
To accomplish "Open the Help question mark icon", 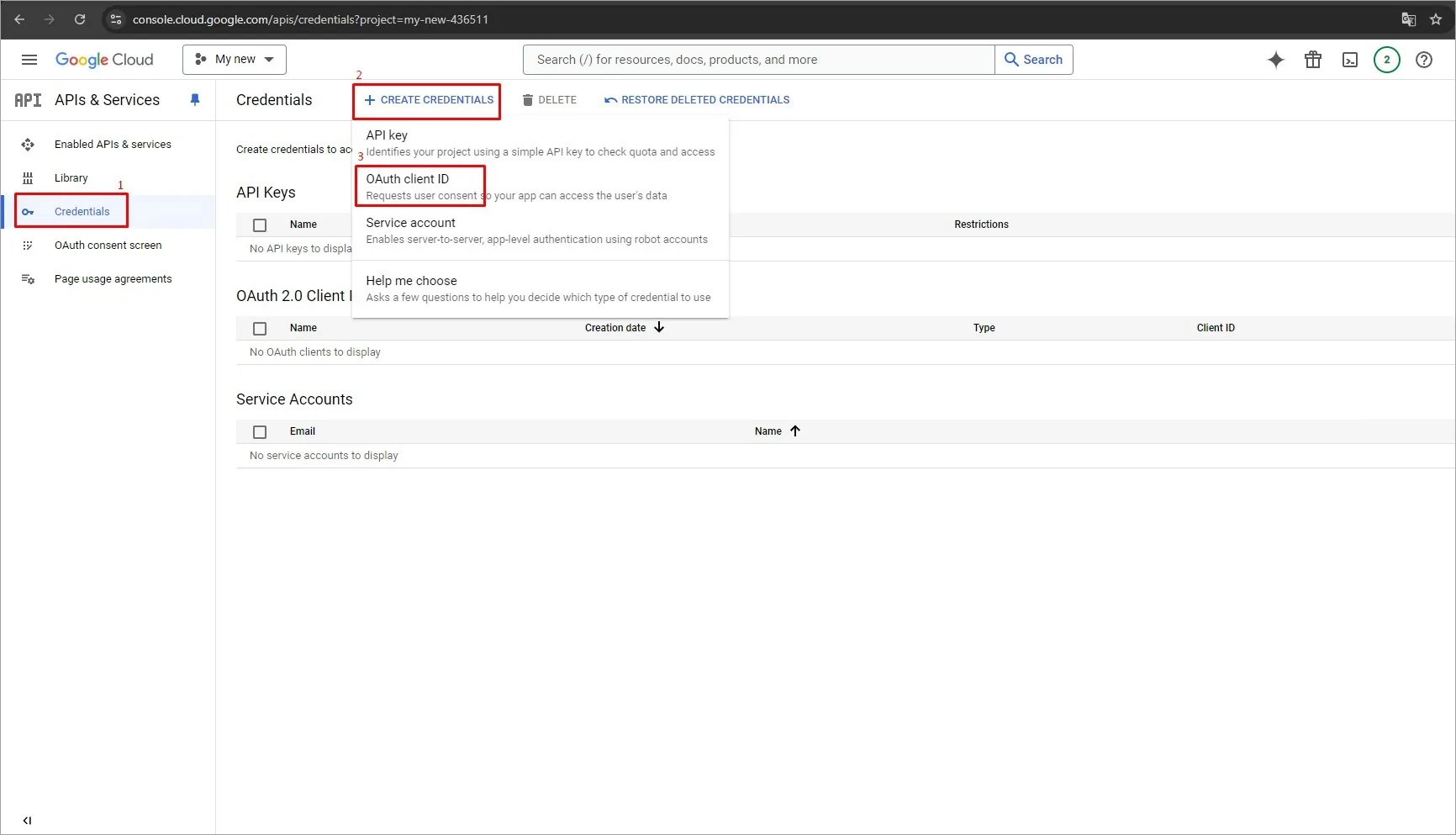I will [x=1424, y=60].
